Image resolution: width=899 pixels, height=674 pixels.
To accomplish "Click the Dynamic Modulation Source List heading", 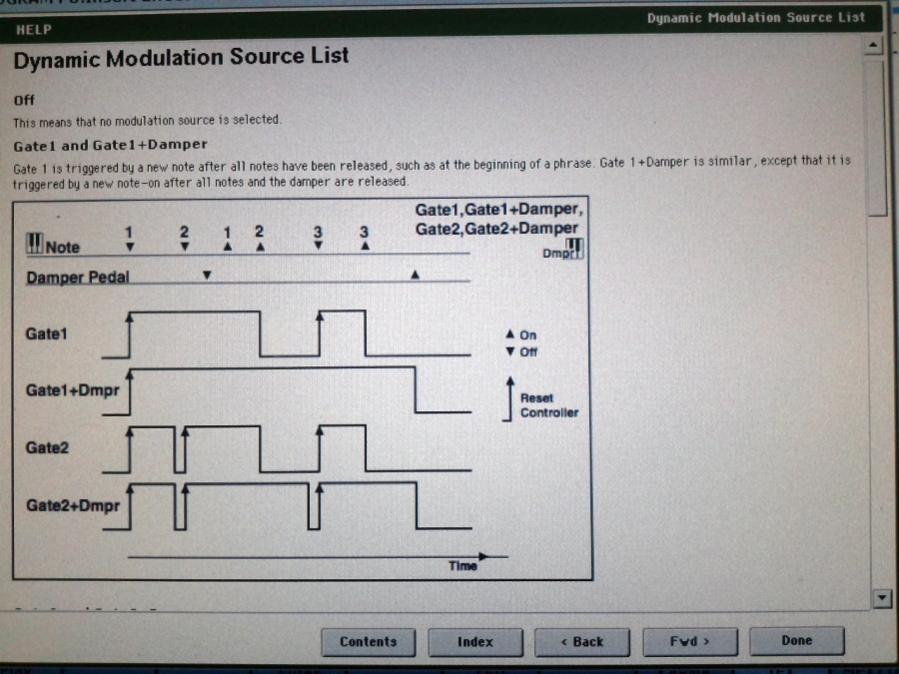I will pos(181,57).
